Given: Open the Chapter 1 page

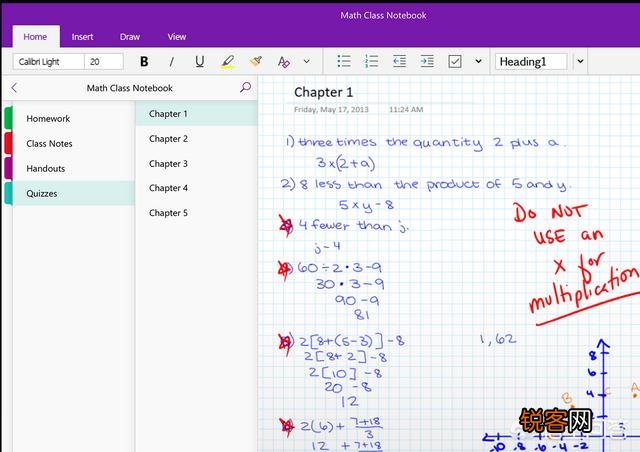Looking at the screenshot, I should (x=196, y=114).
